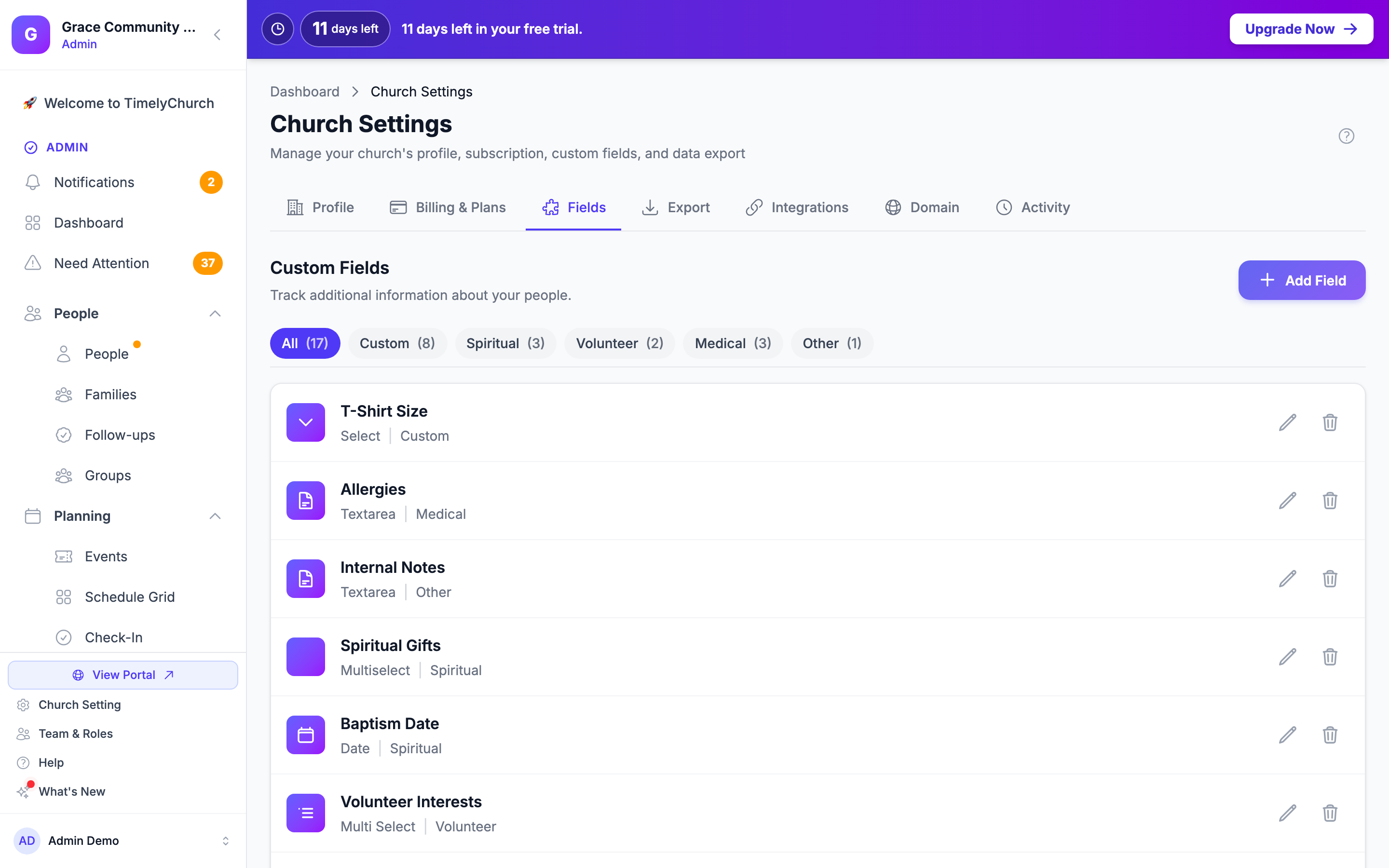The image size is (1389, 868).
Task: Collapse the People section
Action: (215, 313)
